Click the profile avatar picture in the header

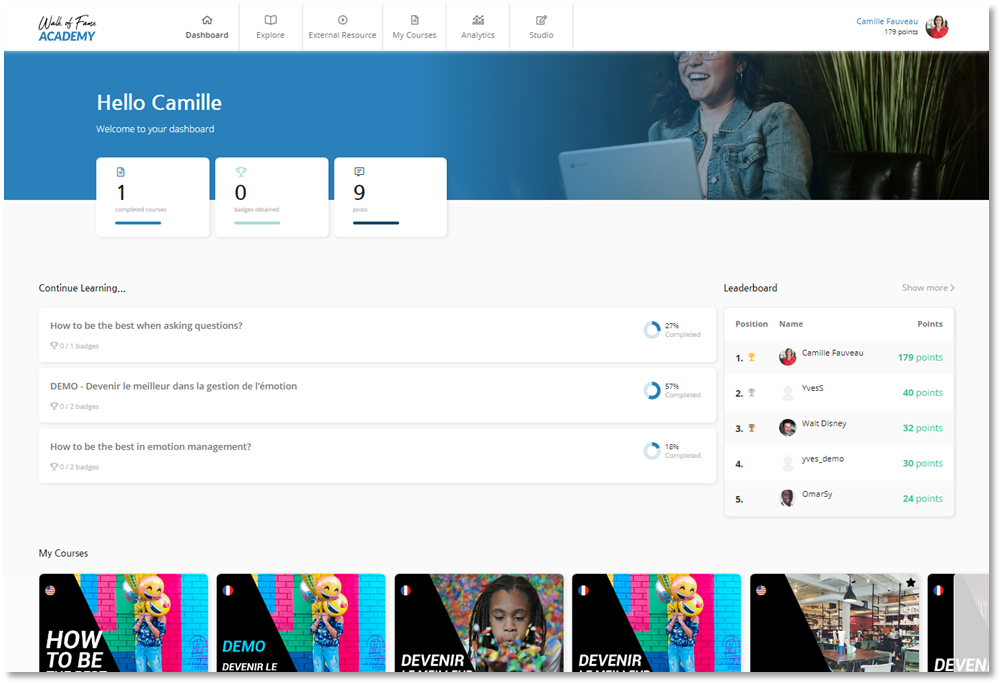tap(937, 26)
